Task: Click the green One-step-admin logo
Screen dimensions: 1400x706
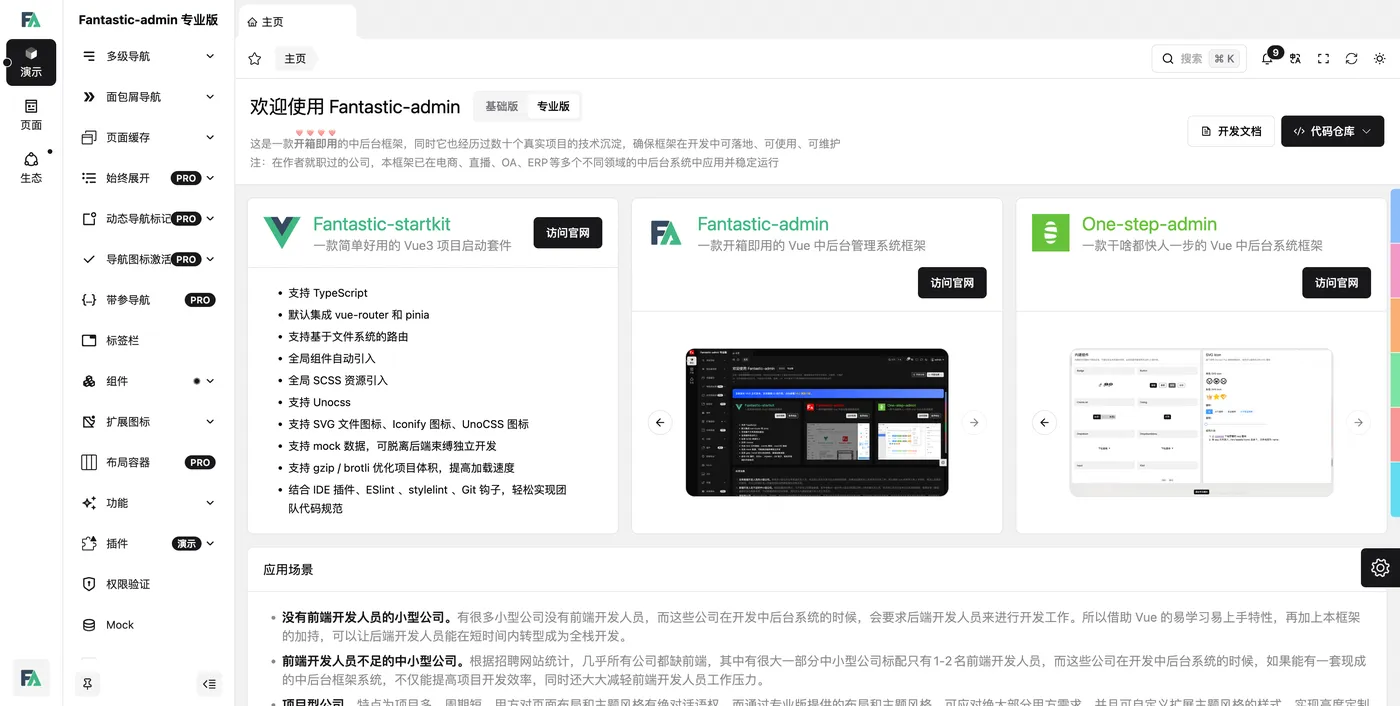Action: click(x=1050, y=233)
